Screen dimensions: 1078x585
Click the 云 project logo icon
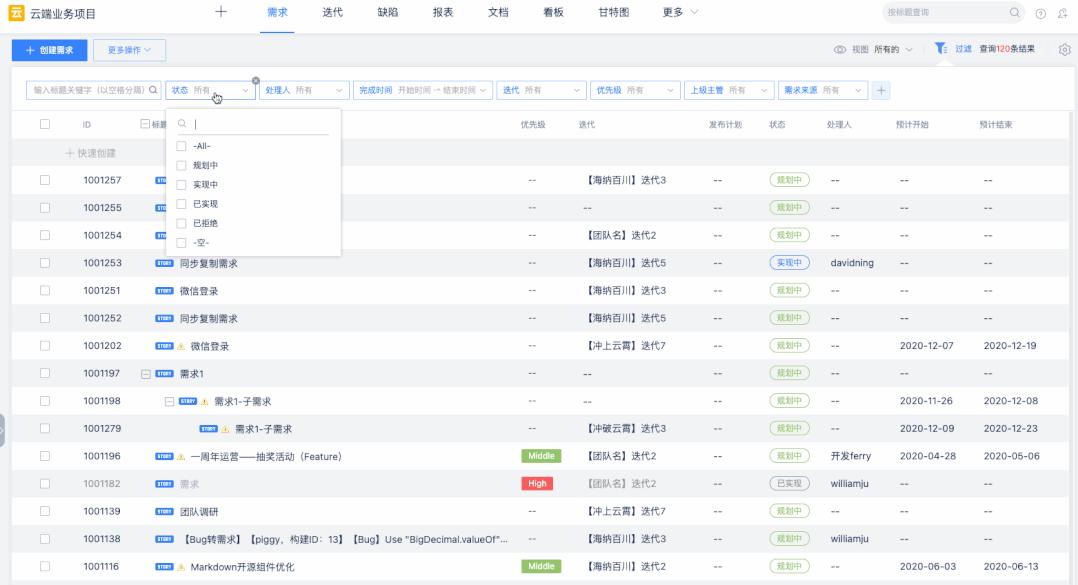click(x=16, y=13)
